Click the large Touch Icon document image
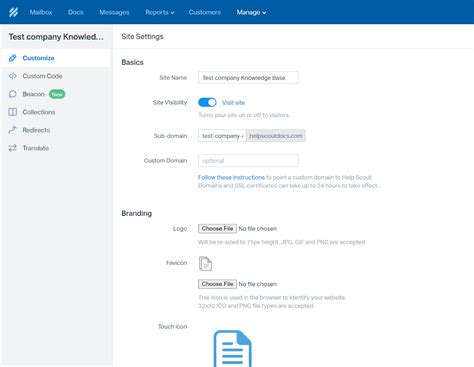This screenshot has width=474, height=367. pos(233,348)
